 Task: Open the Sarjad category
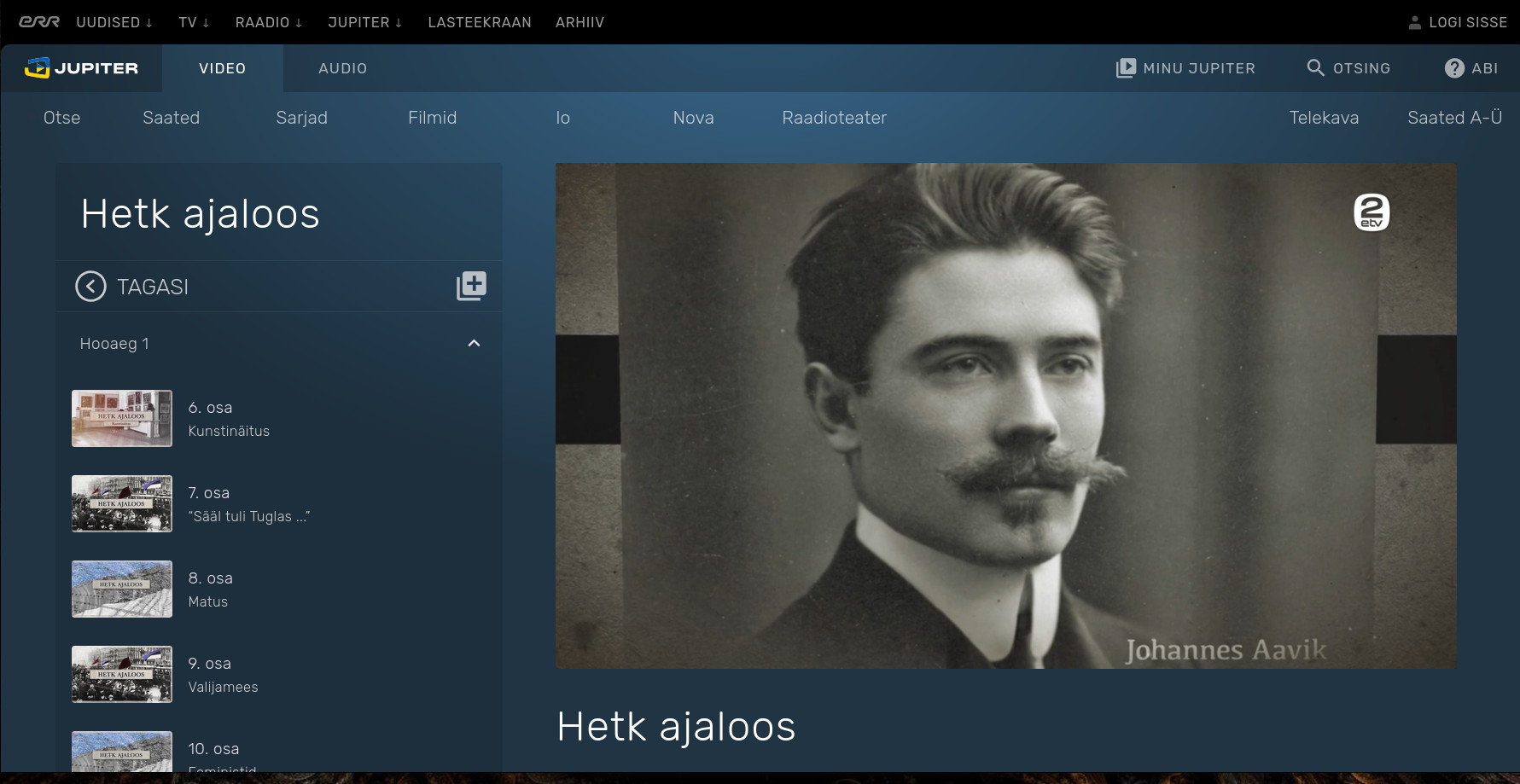pos(301,118)
